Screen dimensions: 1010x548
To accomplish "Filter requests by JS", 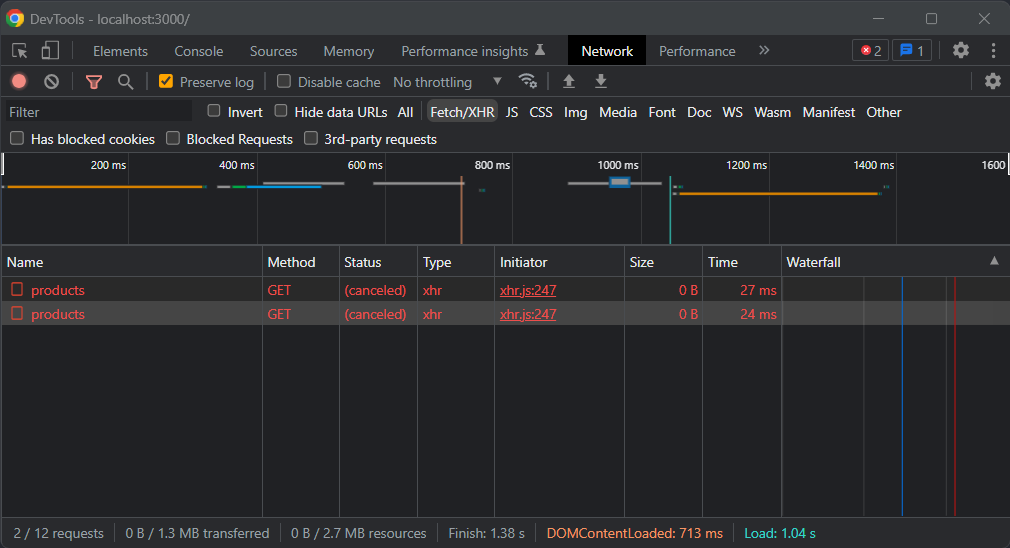I will [x=512, y=112].
